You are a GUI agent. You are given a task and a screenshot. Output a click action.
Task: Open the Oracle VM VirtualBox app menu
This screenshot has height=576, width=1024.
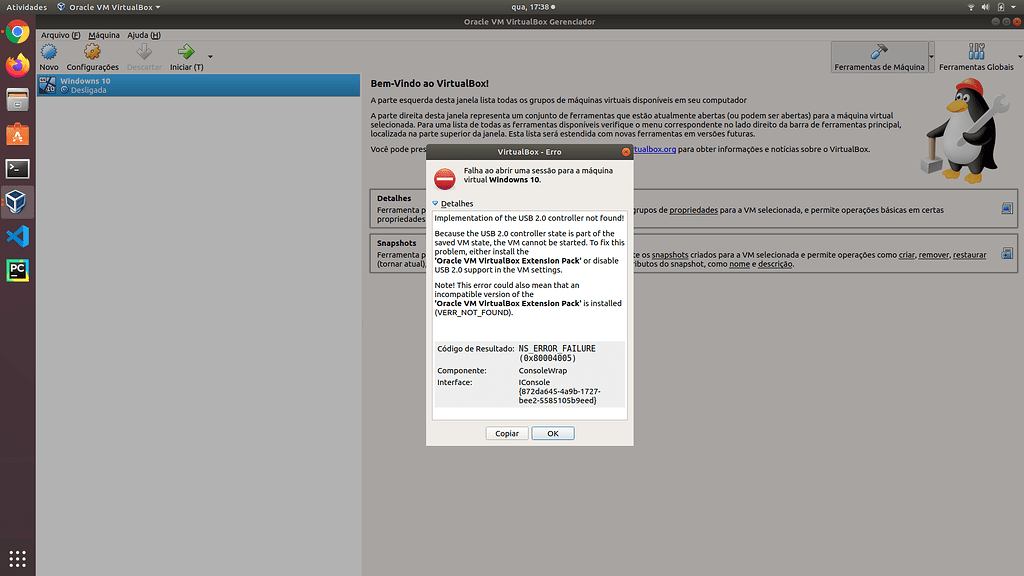coord(108,7)
